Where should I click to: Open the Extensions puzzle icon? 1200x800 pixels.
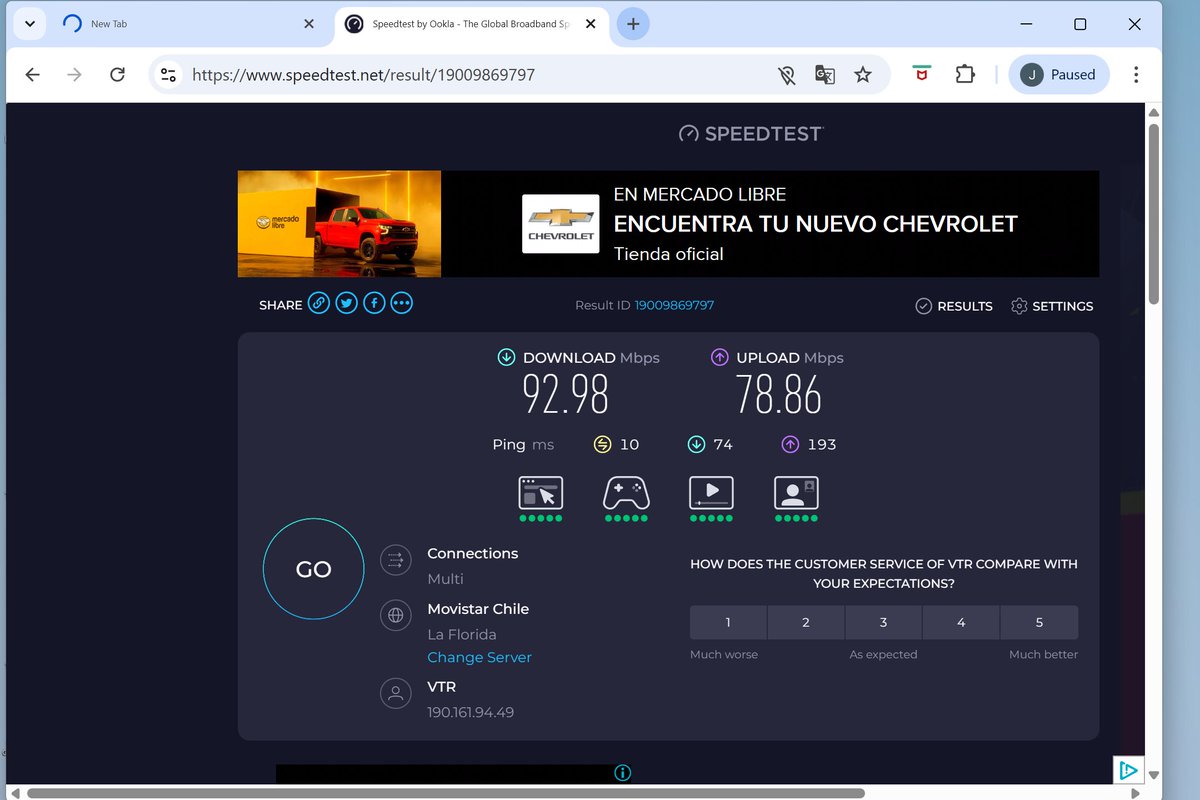pos(965,75)
